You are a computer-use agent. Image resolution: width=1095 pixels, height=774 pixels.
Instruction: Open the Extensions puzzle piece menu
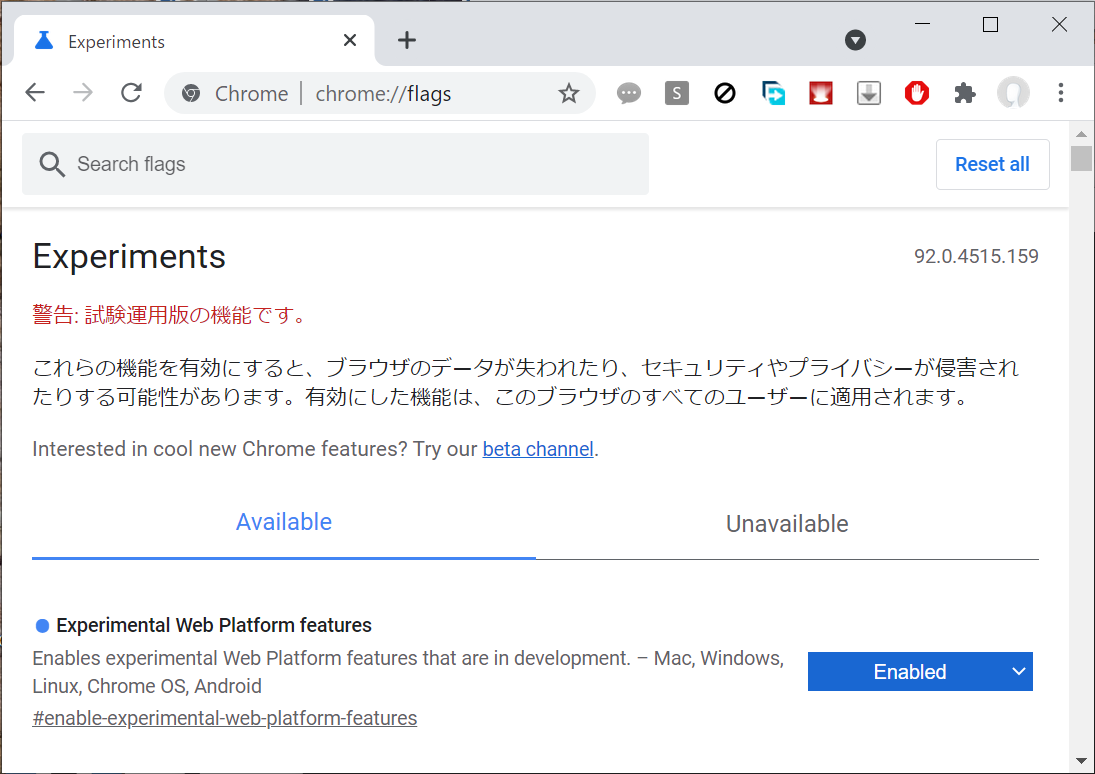[965, 93]
